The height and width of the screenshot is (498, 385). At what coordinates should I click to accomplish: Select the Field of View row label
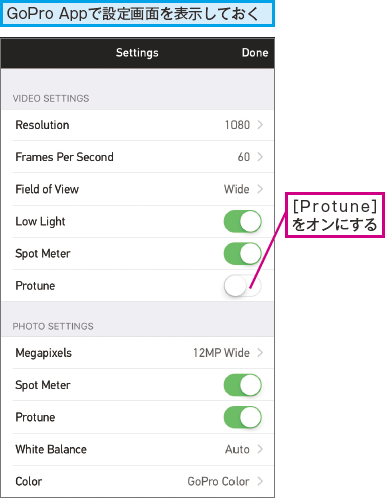tap(47, 189)
